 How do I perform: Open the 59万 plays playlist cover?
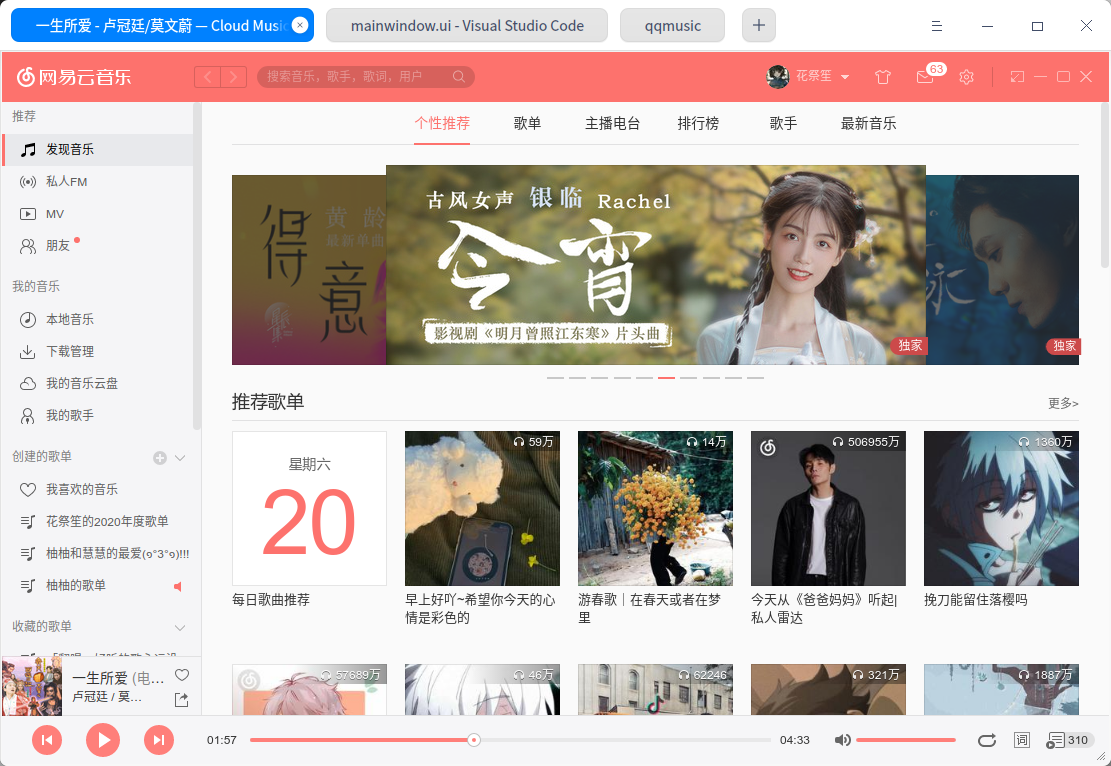pyautogui.click(x=482, y=508)
